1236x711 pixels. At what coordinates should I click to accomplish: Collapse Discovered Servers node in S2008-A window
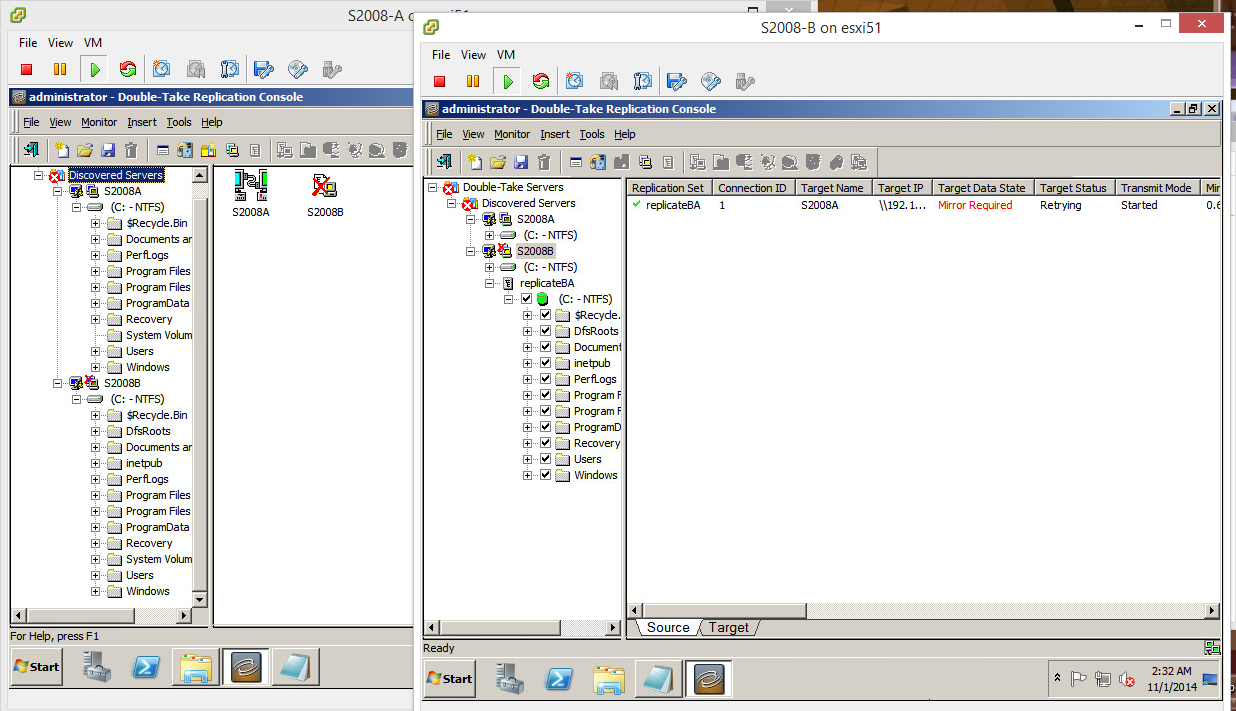pos(39,175)
